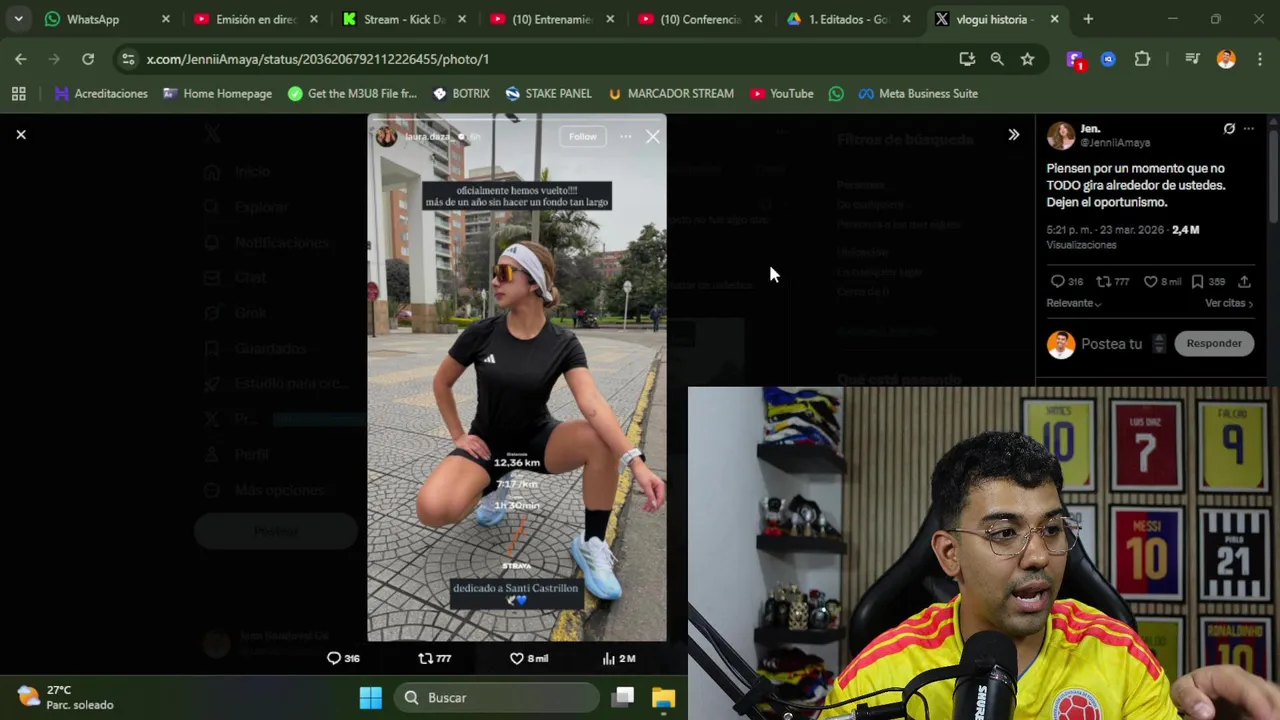This screenshot has width=1280, height=720.
Task: Open the Relevante sort dropdown
Action: point(1074,303)
